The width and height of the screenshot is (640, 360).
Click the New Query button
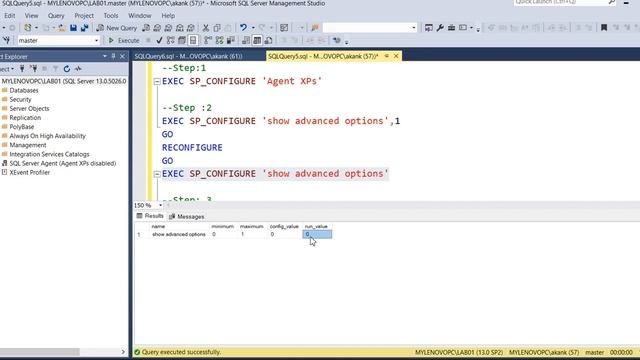pos(117,28)
